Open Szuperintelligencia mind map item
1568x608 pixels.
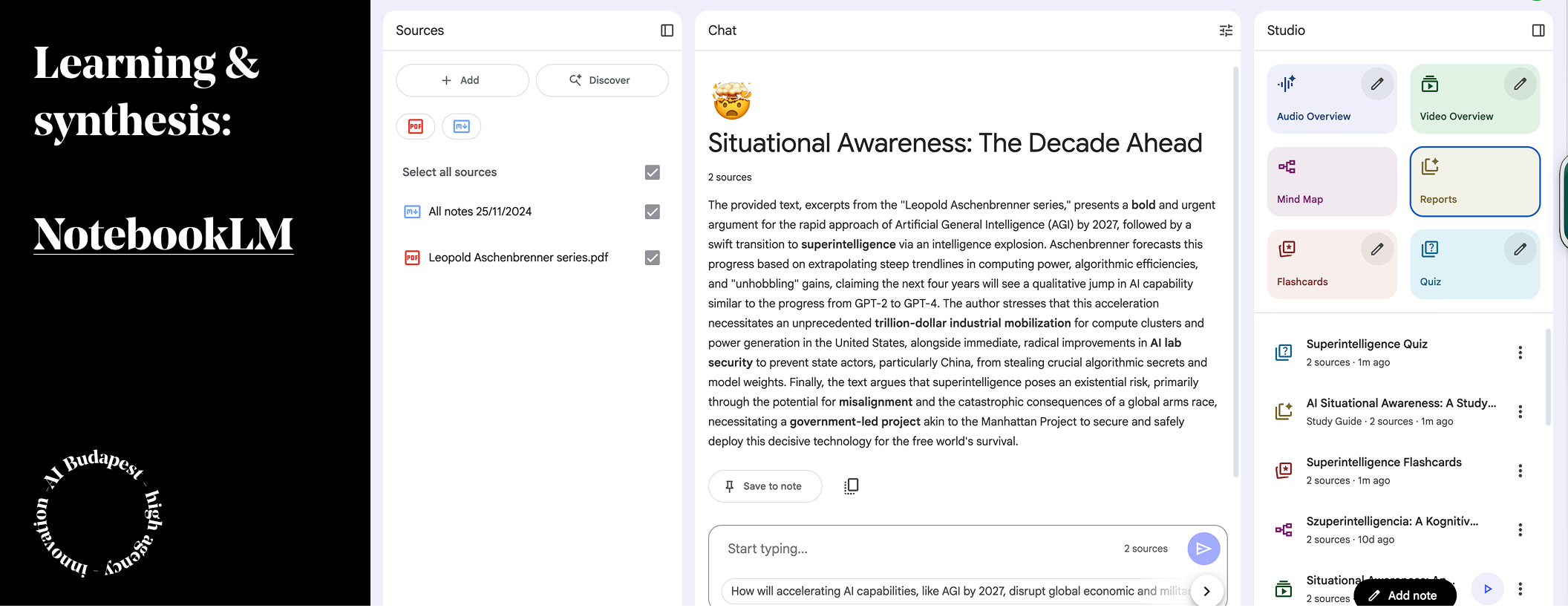(x=1392, y=521)
